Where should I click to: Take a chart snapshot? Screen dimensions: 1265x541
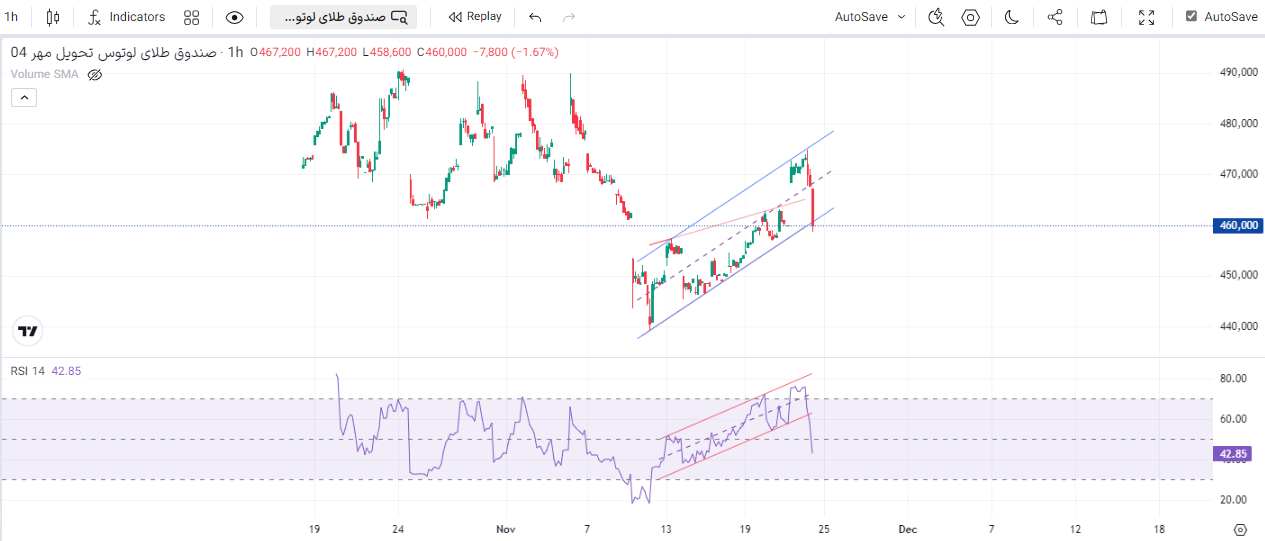(x=1099, y=17)
